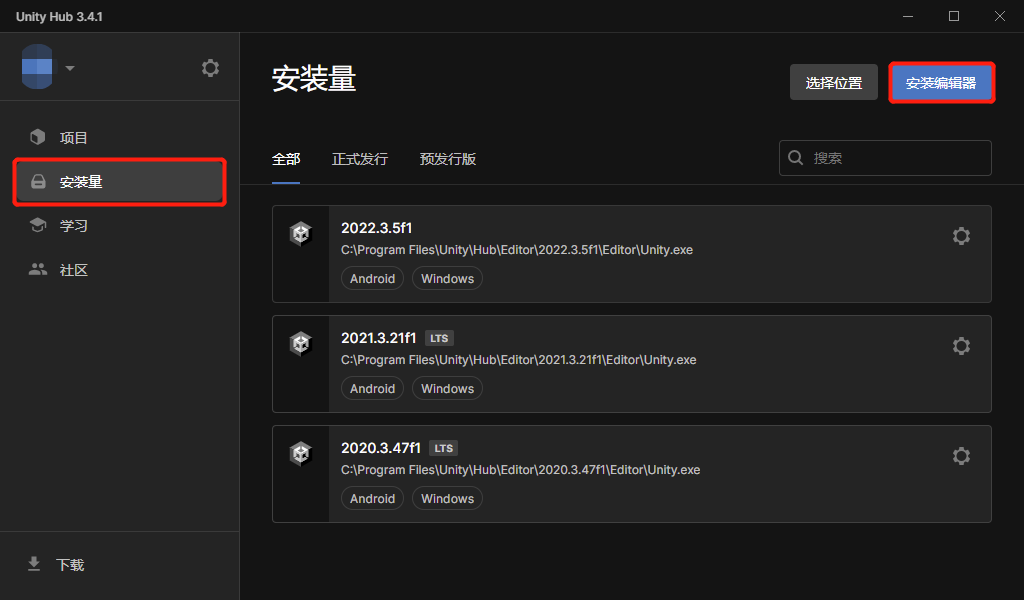Open the Unity Hub preferences gear
The width and height of the screenshot is (1024, 600).
tap(210, 68)
